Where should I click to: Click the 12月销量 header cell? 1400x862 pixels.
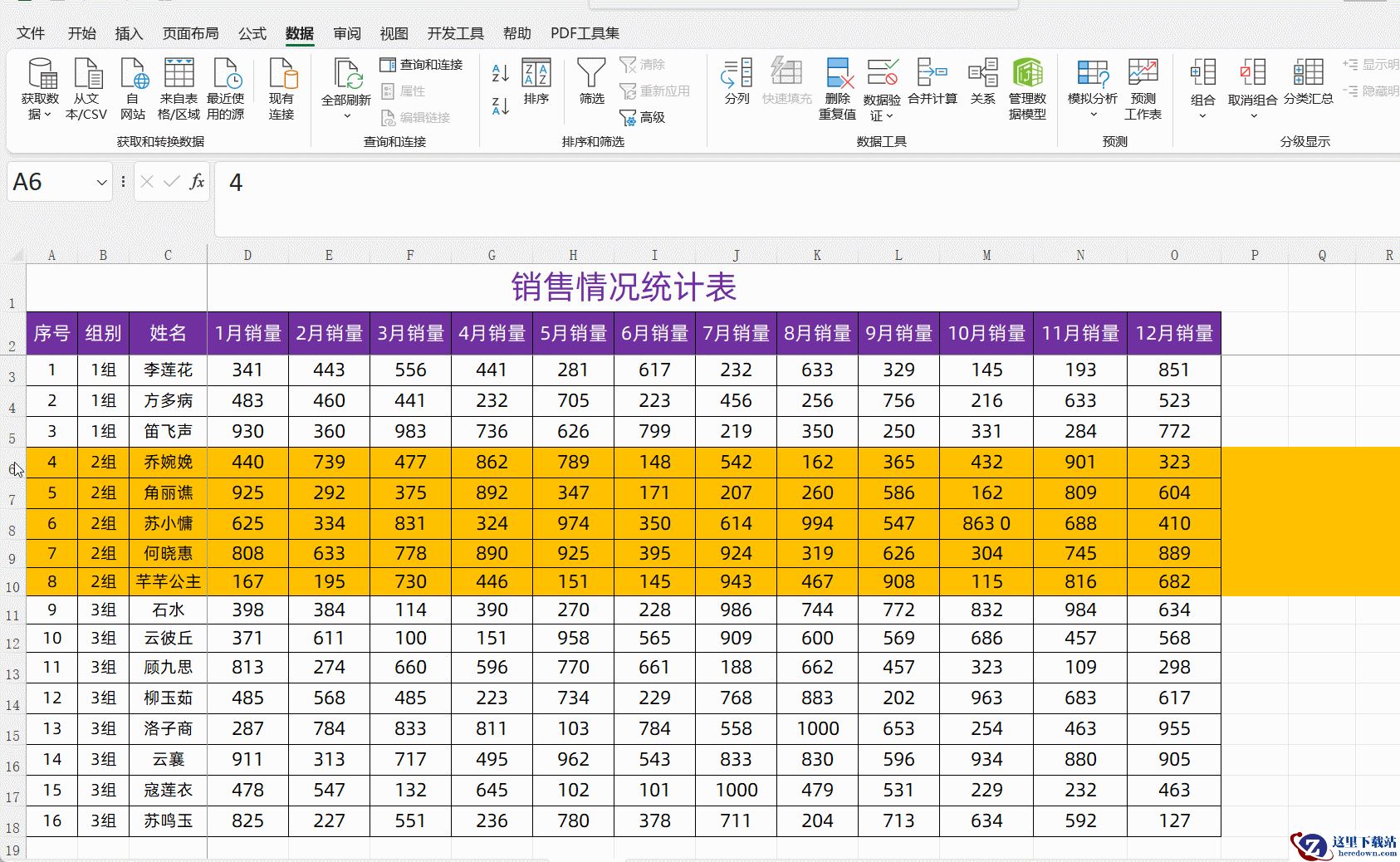[x=1174, y=333]
